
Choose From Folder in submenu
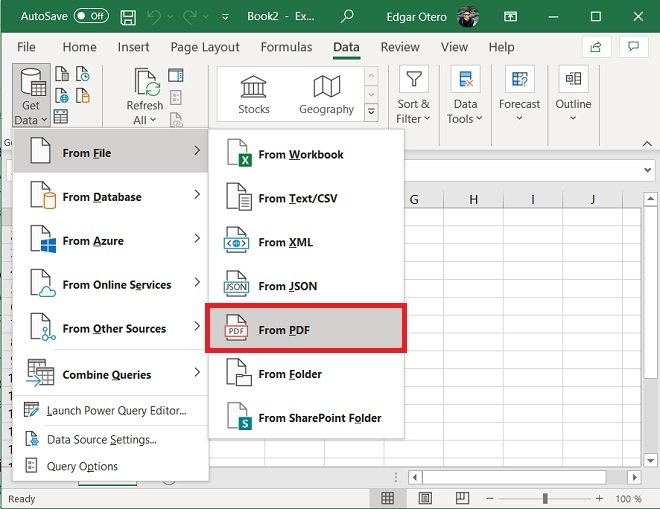pos(306,374)
